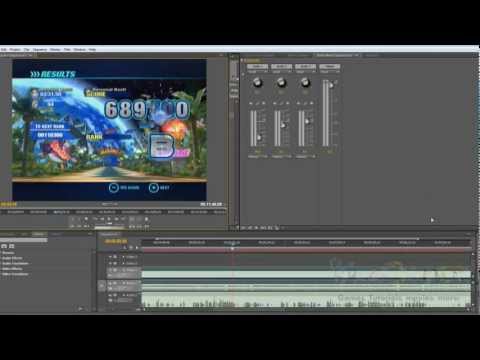Click the timeline playhead marker
The image size is (480, 360).
coord(232,248)
